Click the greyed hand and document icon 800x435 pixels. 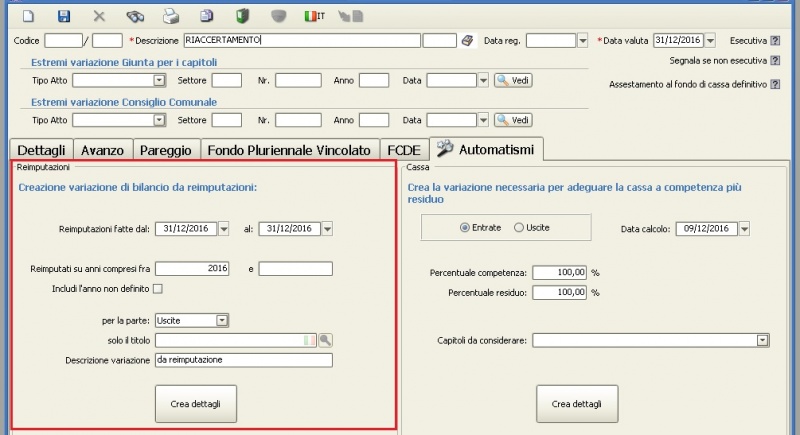(351, 16)
